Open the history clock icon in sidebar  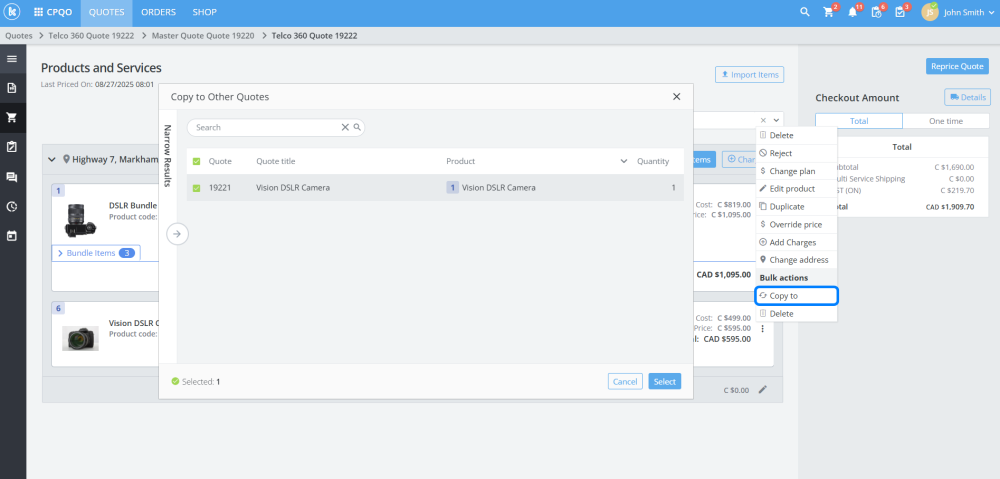click(x=11, y=207)
